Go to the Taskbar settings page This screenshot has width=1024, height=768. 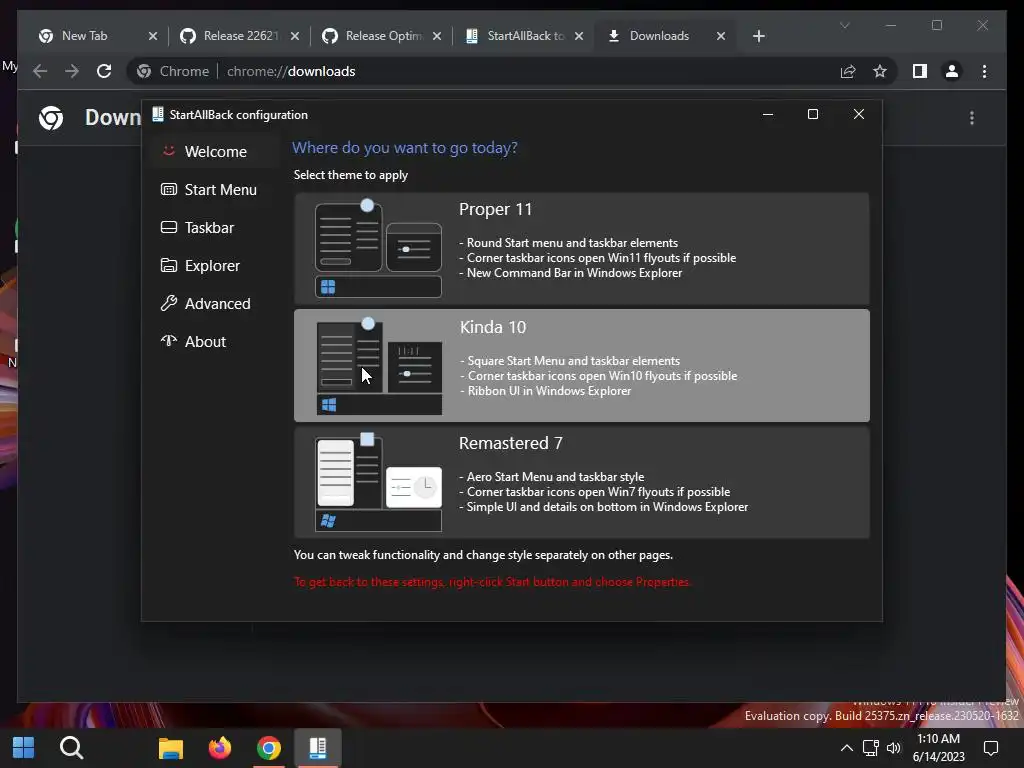click(214, 227)
